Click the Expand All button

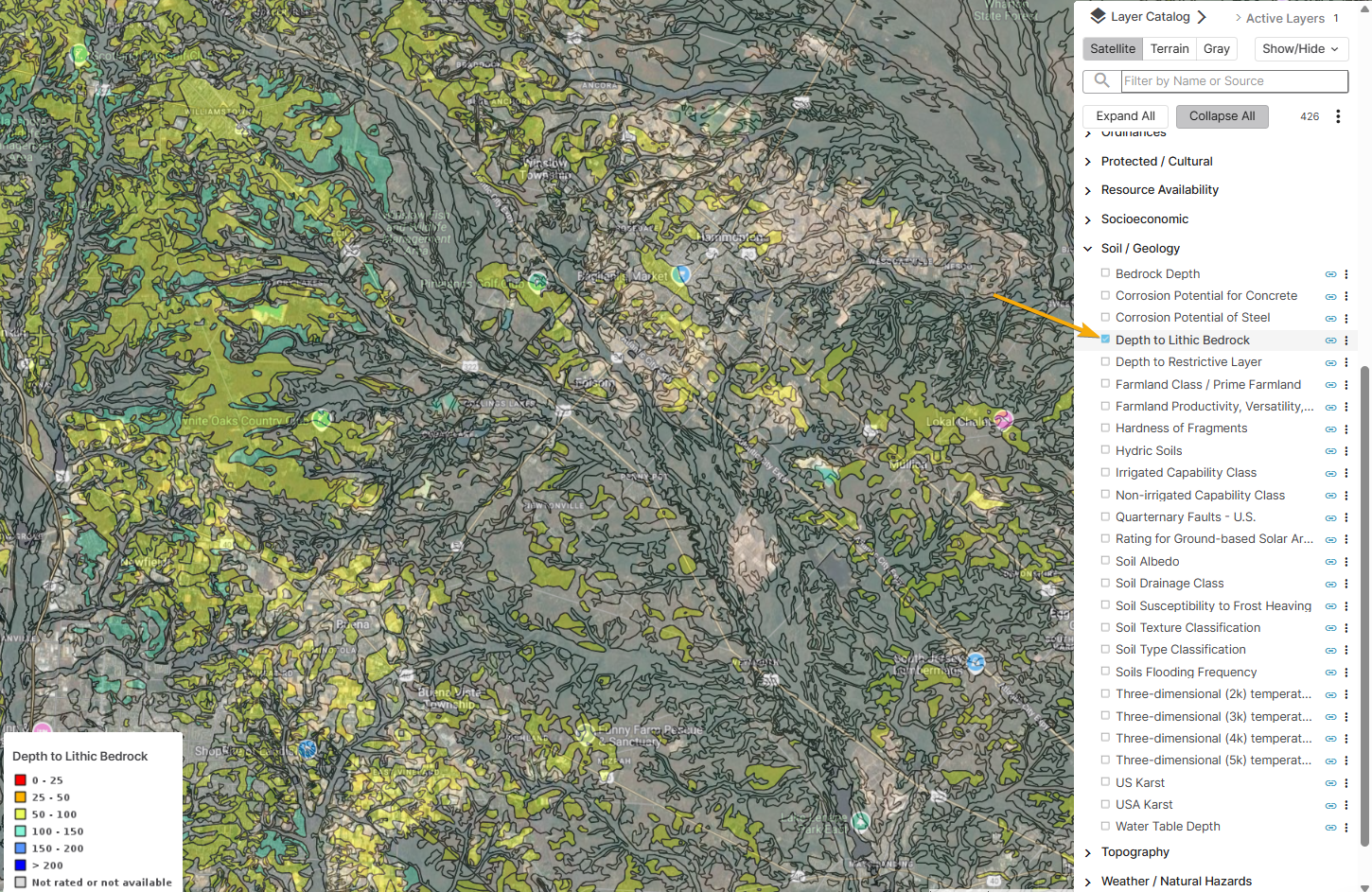tap(1124, 115)
